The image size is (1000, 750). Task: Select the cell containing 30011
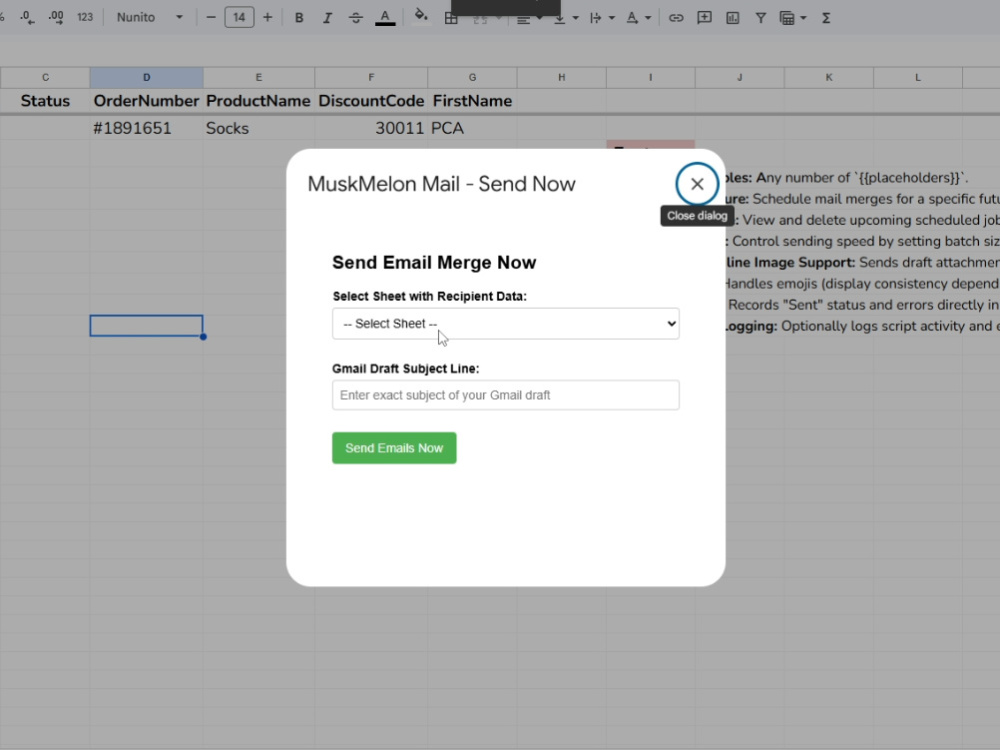[x=371, y=128]
